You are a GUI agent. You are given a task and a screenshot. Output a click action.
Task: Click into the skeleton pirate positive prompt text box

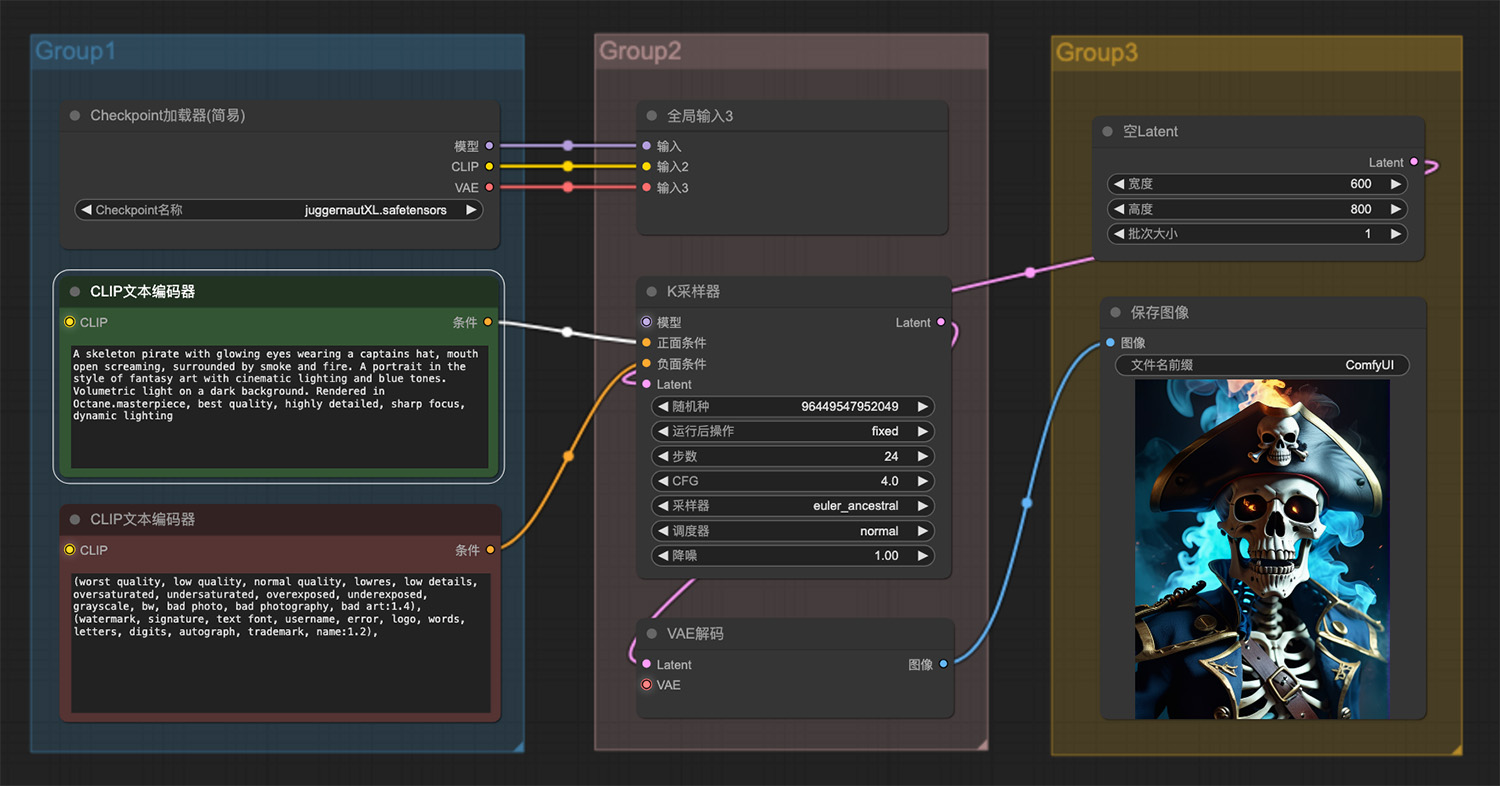click(x=279, y=407)
